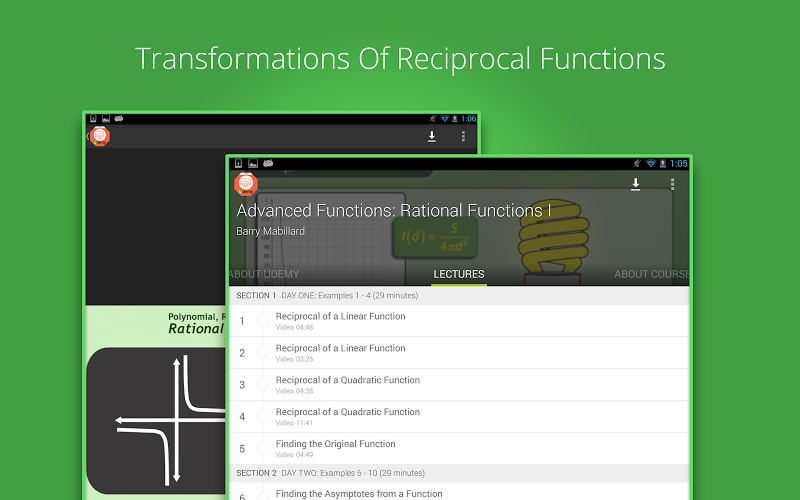Mark lecture 5 circle as completed
This screenshot has height=500, width=800.
(x=263, y=448)
